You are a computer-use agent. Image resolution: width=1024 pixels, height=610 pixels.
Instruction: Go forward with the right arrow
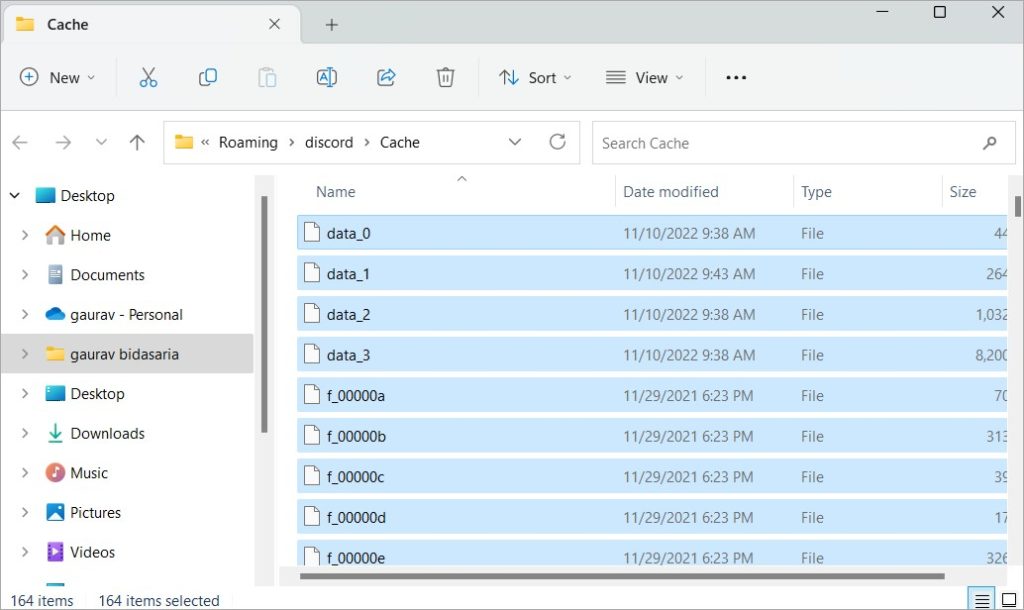click(63, 142)
